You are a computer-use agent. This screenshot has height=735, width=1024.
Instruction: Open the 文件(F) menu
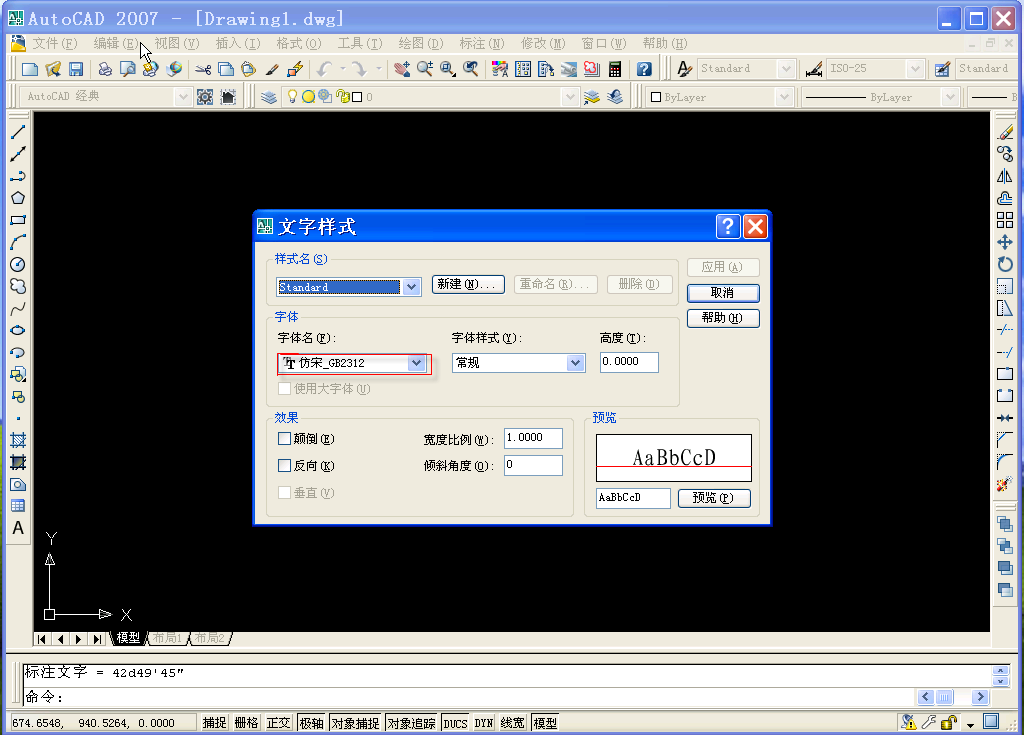point(55,44)
